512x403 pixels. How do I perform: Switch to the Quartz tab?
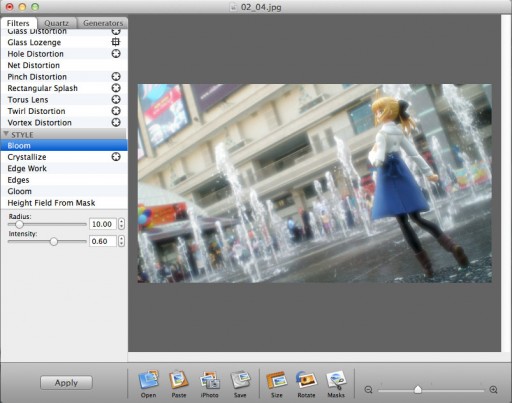56,23
